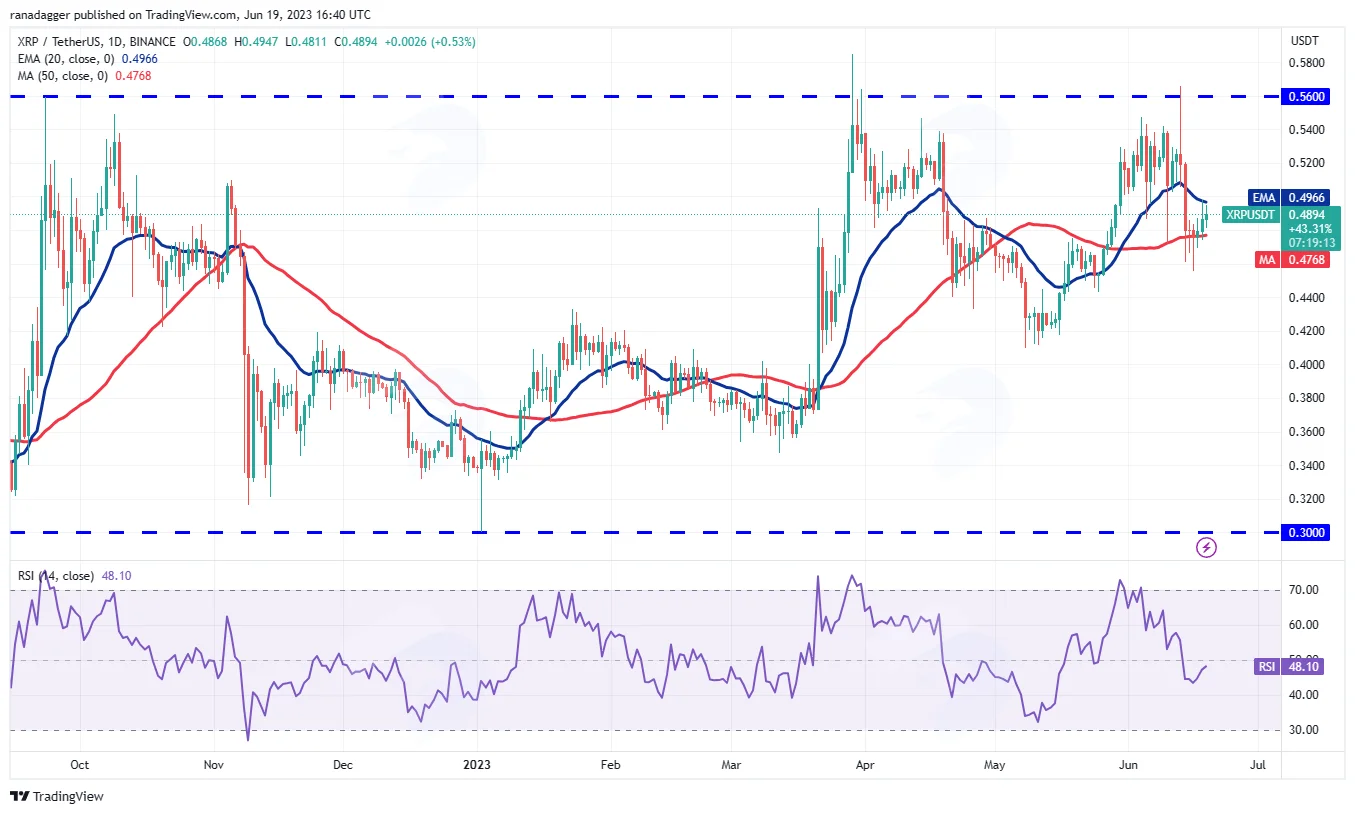The width and height of the screenshot is (1355, 814).
Task: Select the EMA value 0.4966 in the top legend
Action: click(138, 59)
